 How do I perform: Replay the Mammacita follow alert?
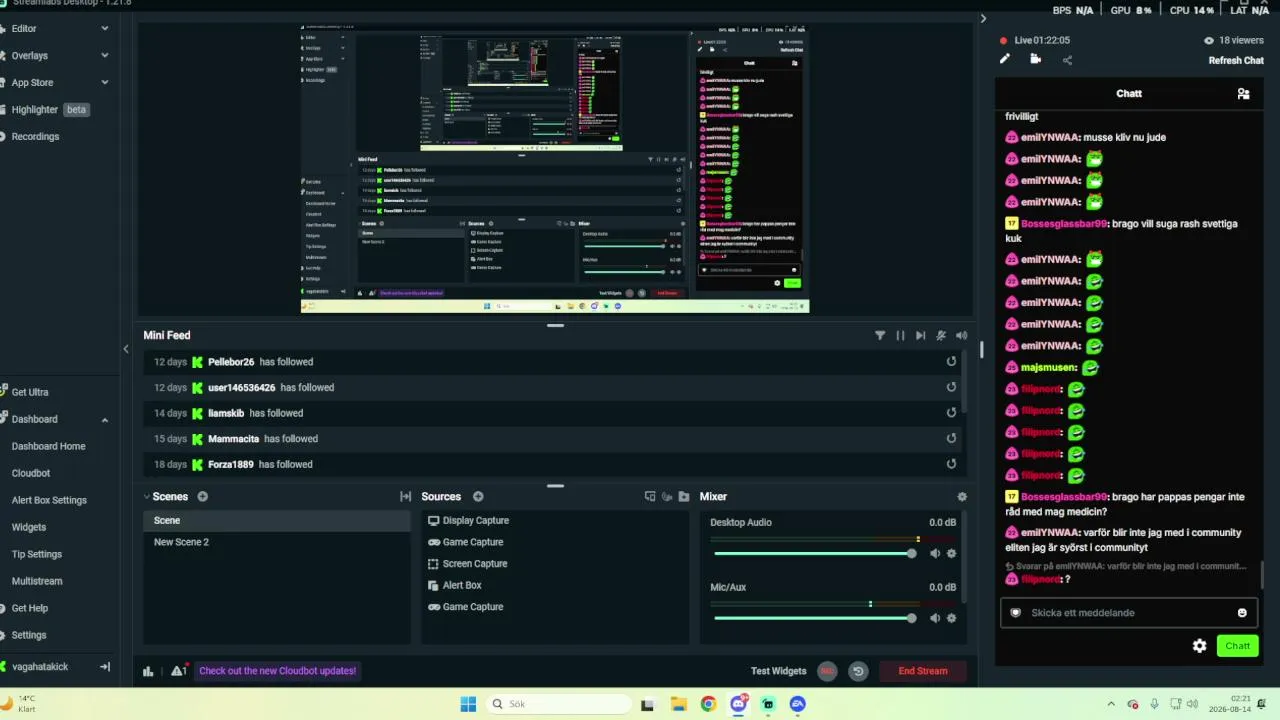coord(951,438)
